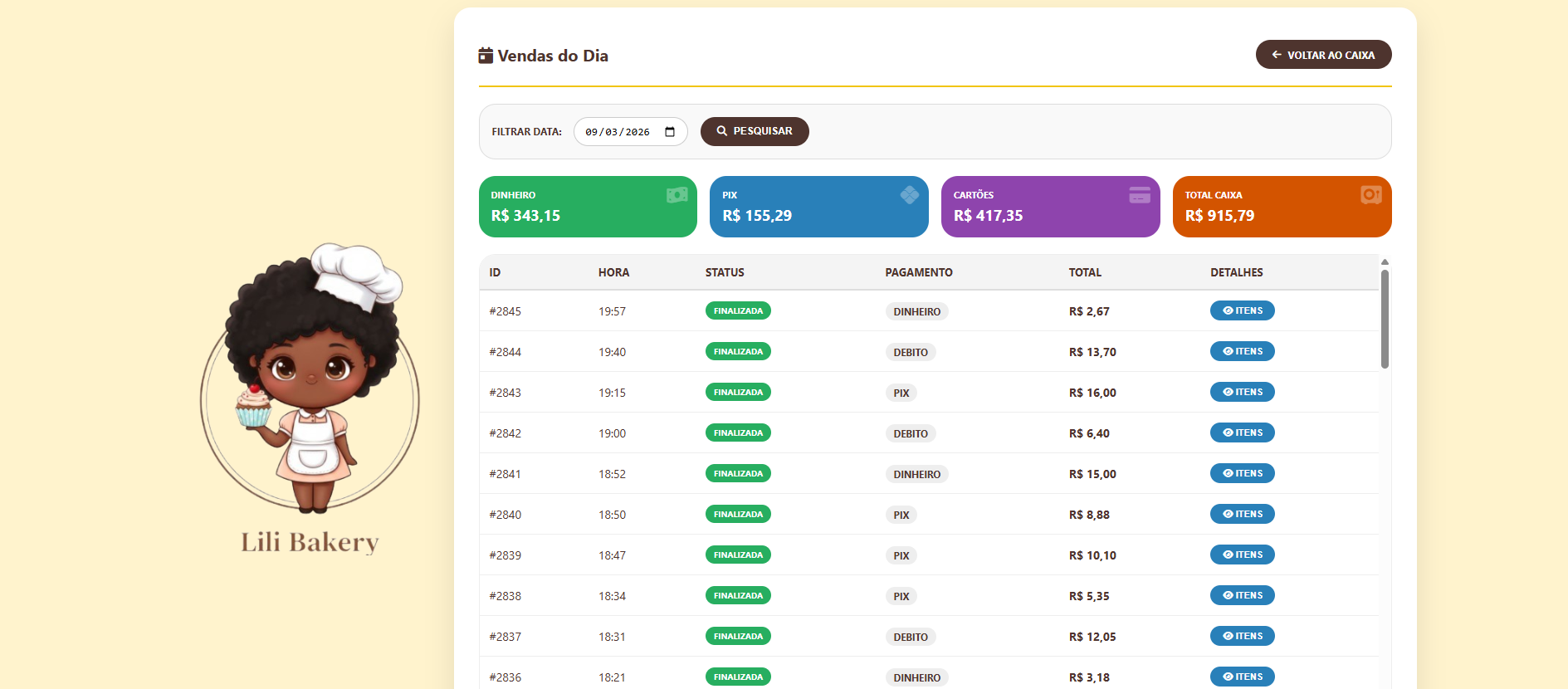Click the scrollbar up arrow
The image size is (1568, 689).
[x=1385, y=261]
